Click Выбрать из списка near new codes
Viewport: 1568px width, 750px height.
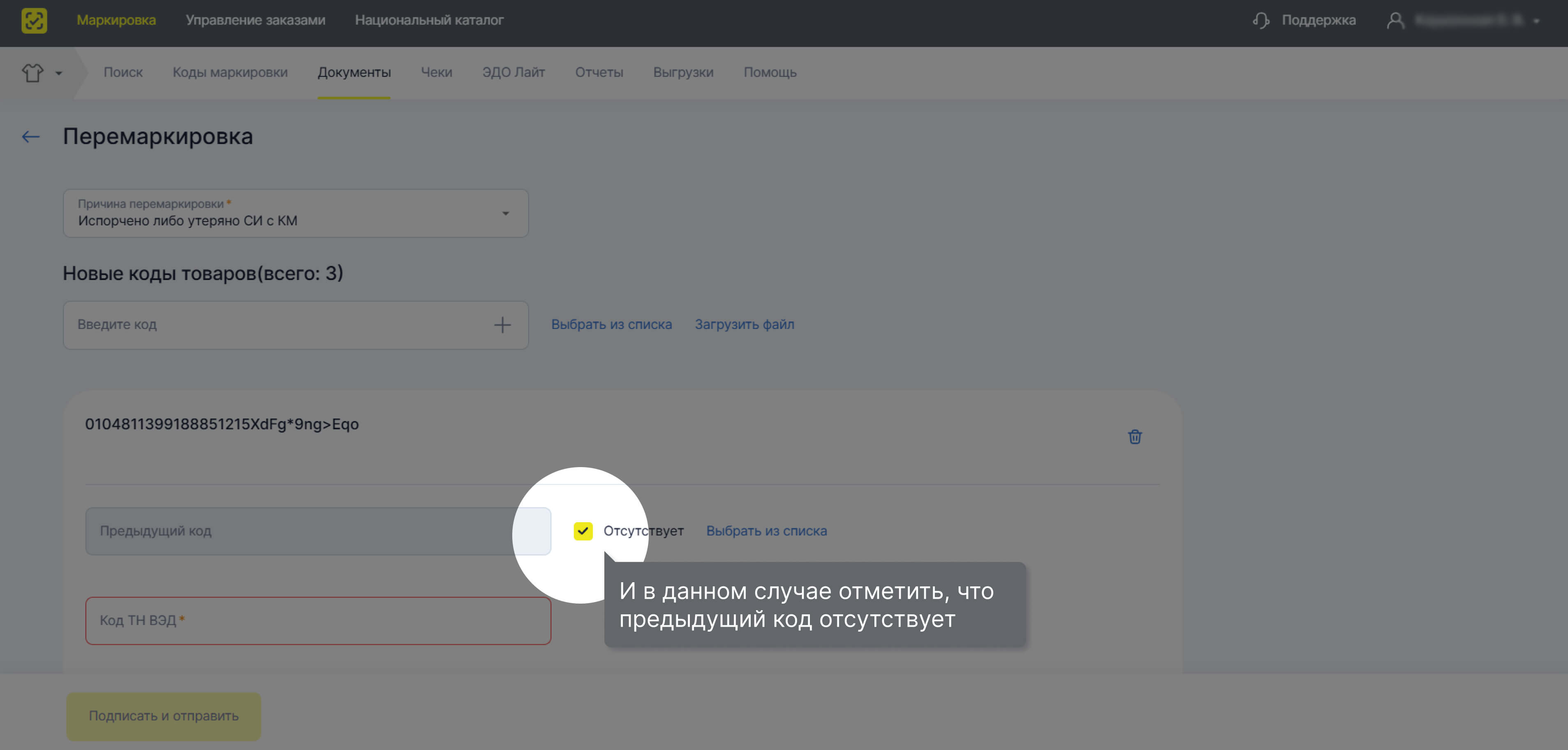(x=611, y=324)
